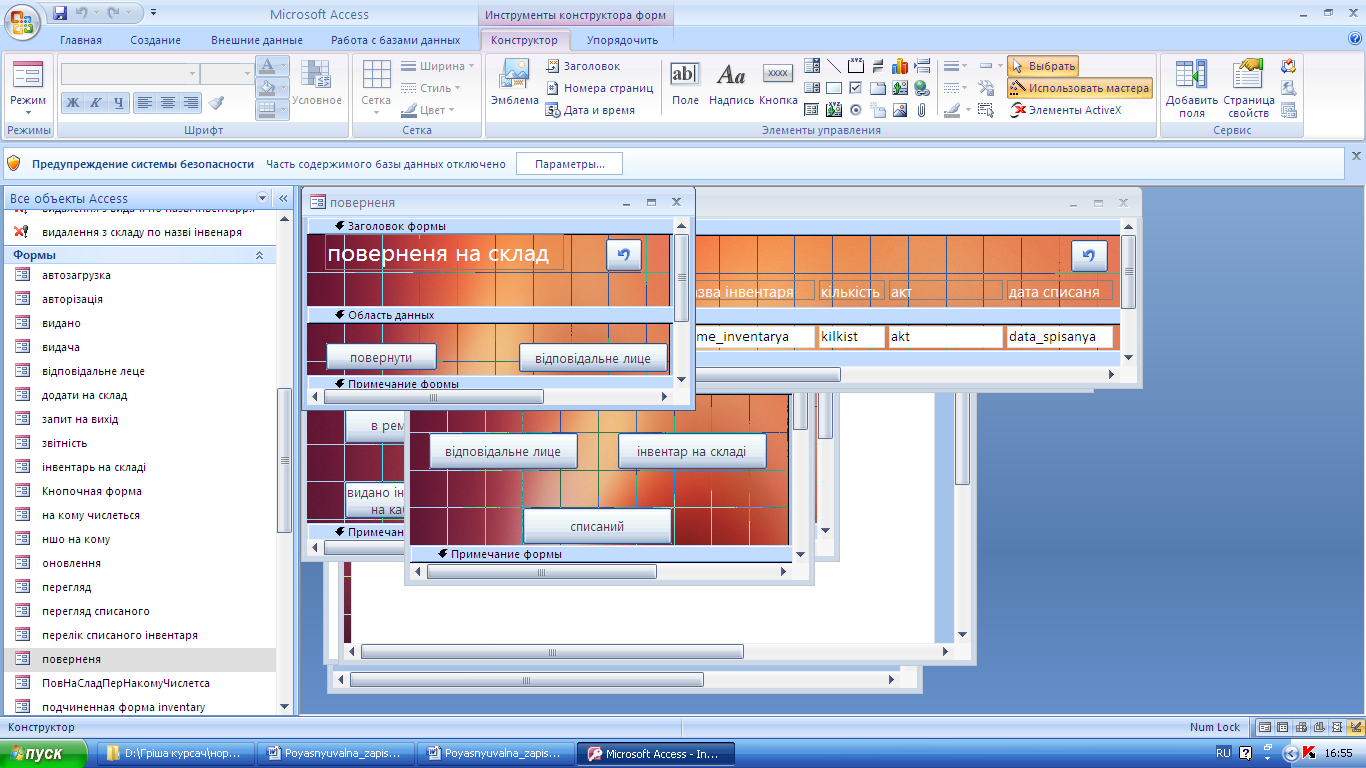Click navigation pane vertical scrollbar
The image size is (1366, 768).
coord(285,460)
